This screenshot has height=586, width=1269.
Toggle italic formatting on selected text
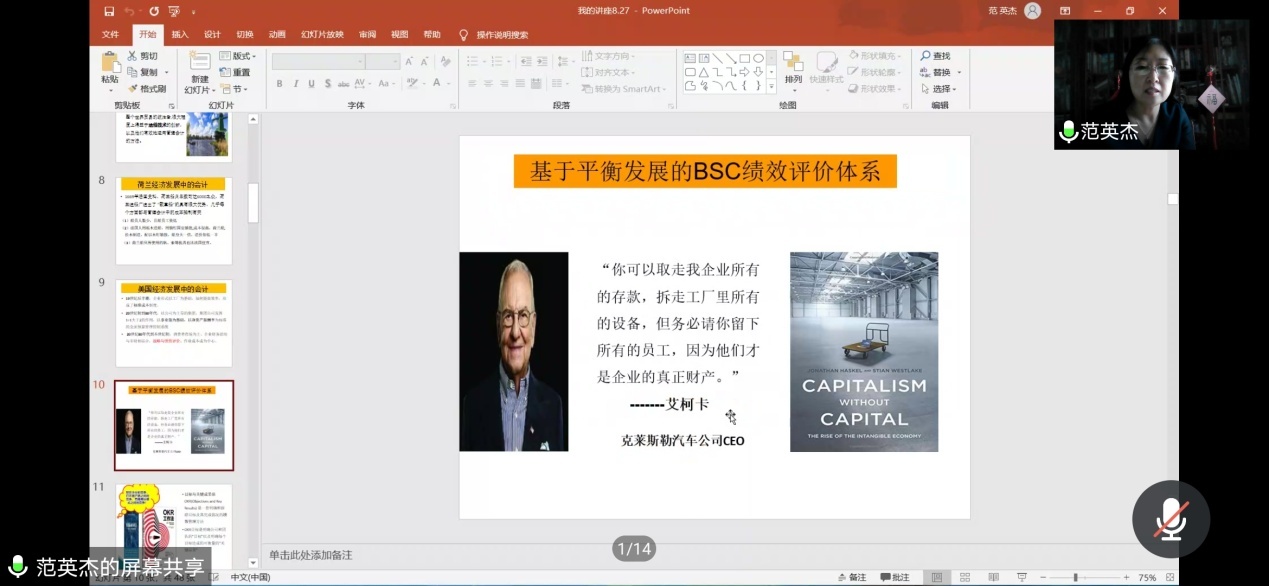pos(296,83)
